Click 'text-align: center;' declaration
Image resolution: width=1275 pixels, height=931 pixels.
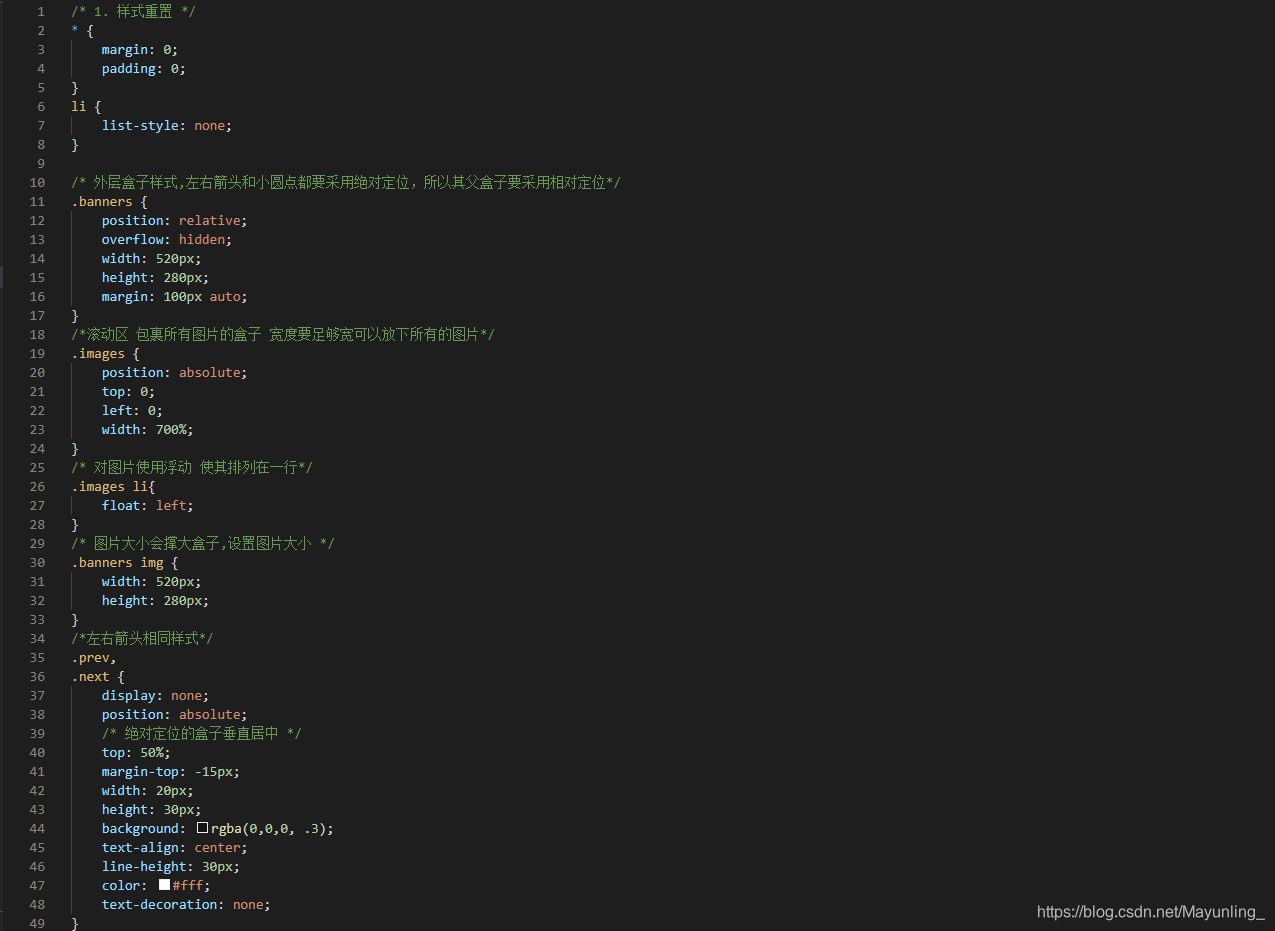[x=175, y=847]
